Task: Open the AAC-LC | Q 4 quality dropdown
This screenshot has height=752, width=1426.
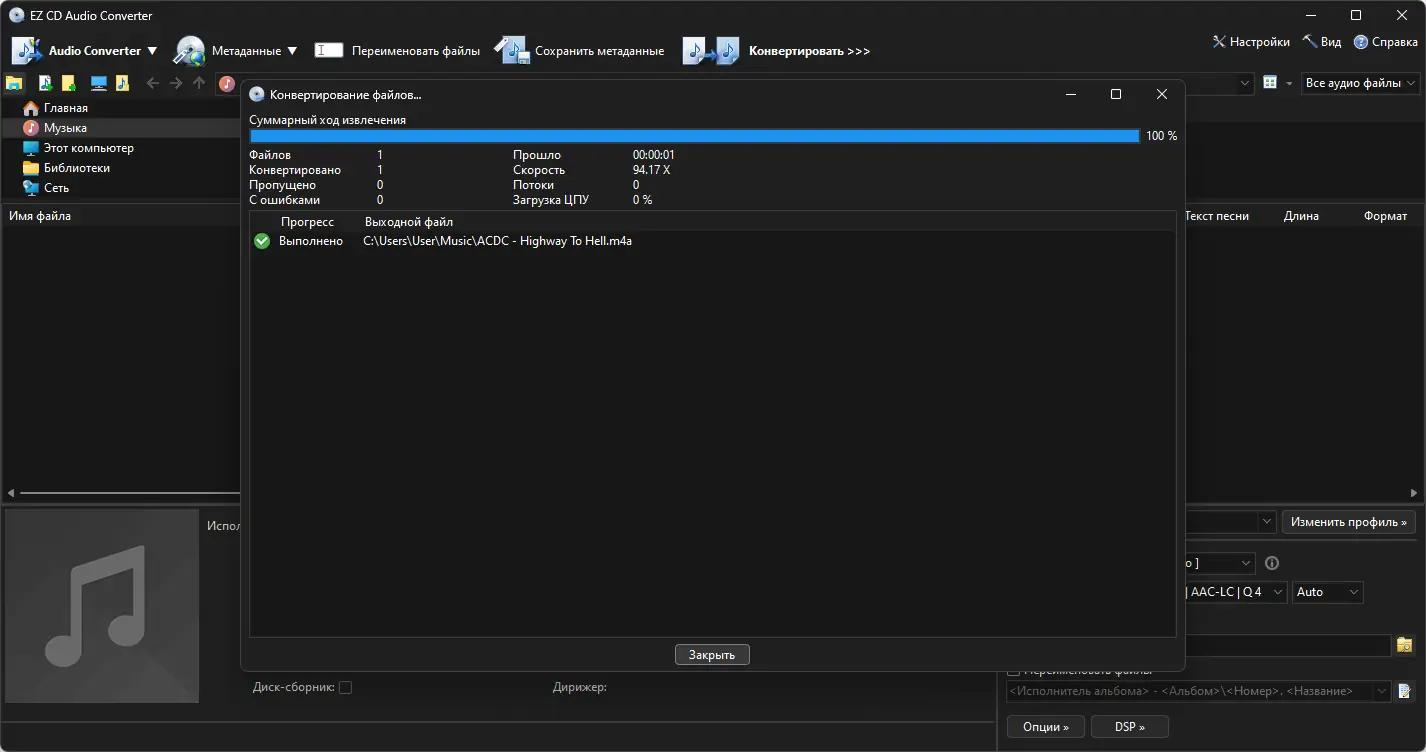Action: coord(1236,592)
